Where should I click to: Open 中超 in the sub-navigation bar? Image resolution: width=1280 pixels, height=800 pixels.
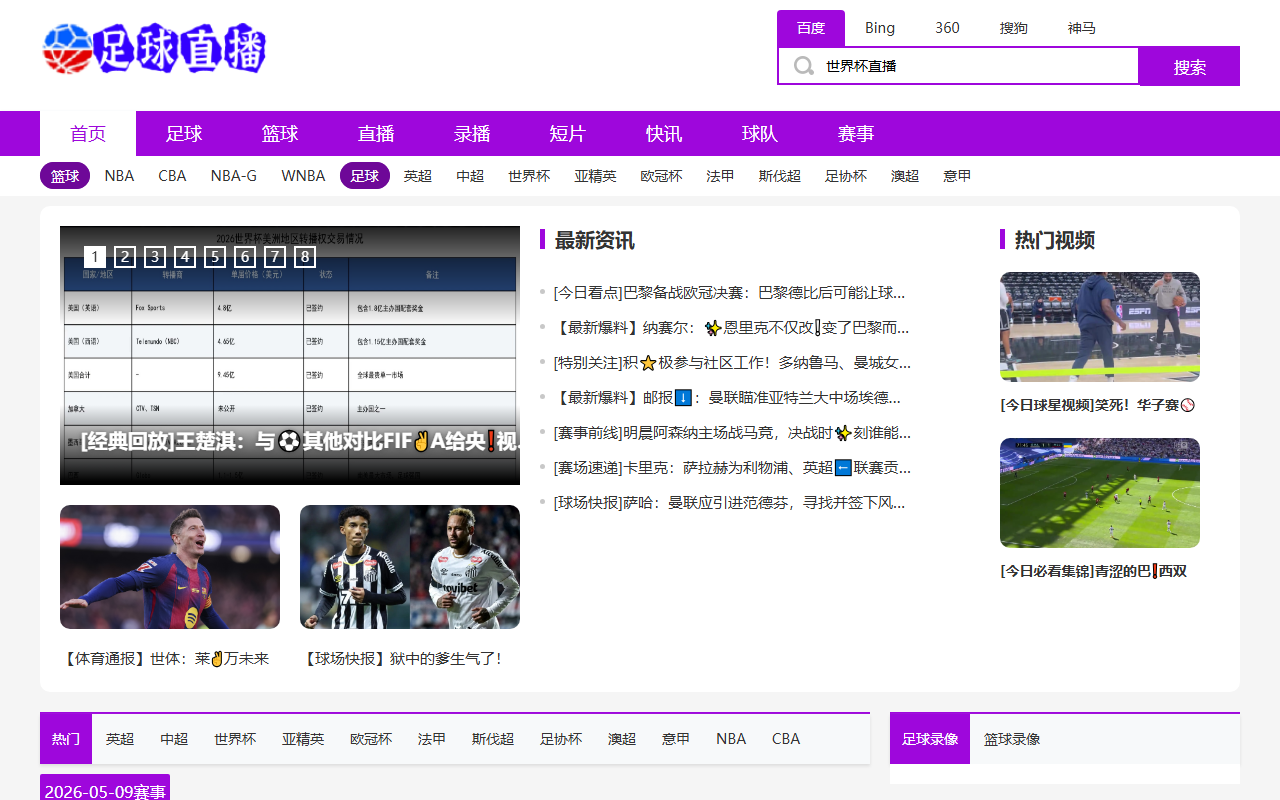click(470, 176)
